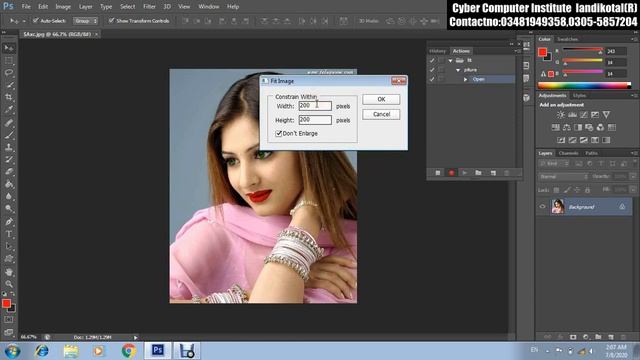Expand the Open step details
The image size is (640, 360).
465,79
